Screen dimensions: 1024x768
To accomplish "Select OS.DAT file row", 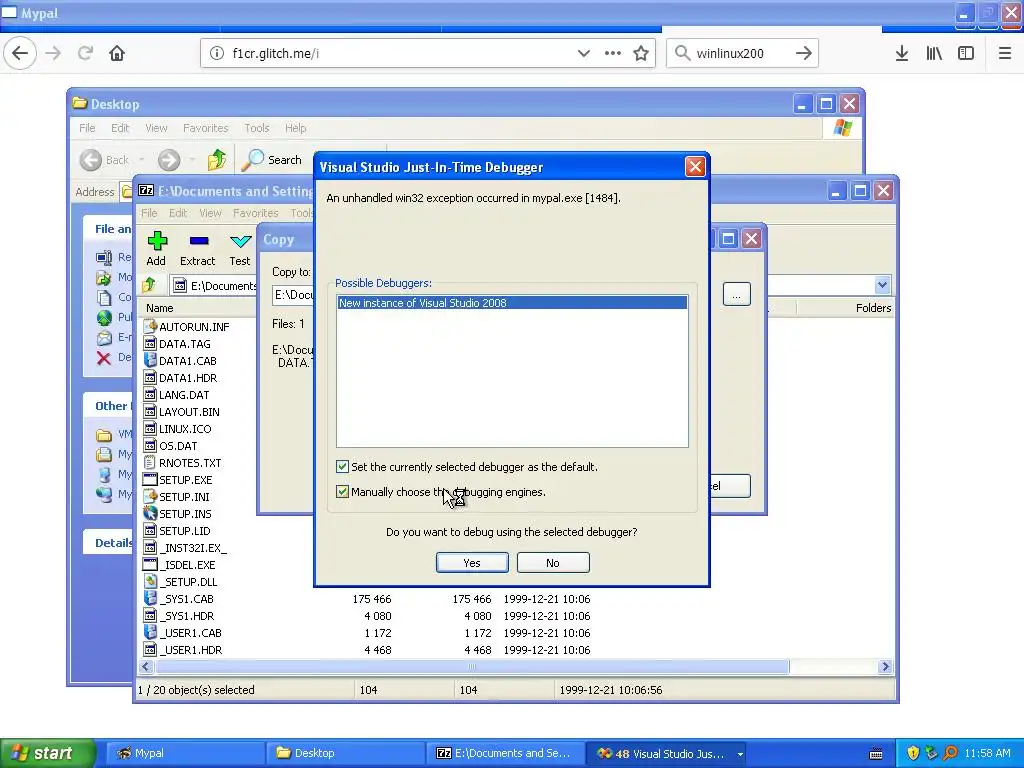I will 170,446.
